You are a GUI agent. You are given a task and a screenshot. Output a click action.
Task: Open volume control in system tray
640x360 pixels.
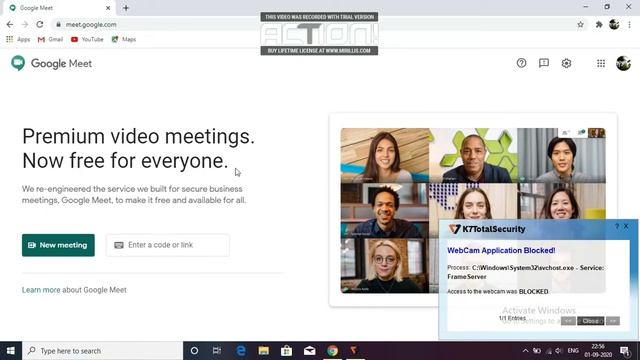tap(559, 351)
